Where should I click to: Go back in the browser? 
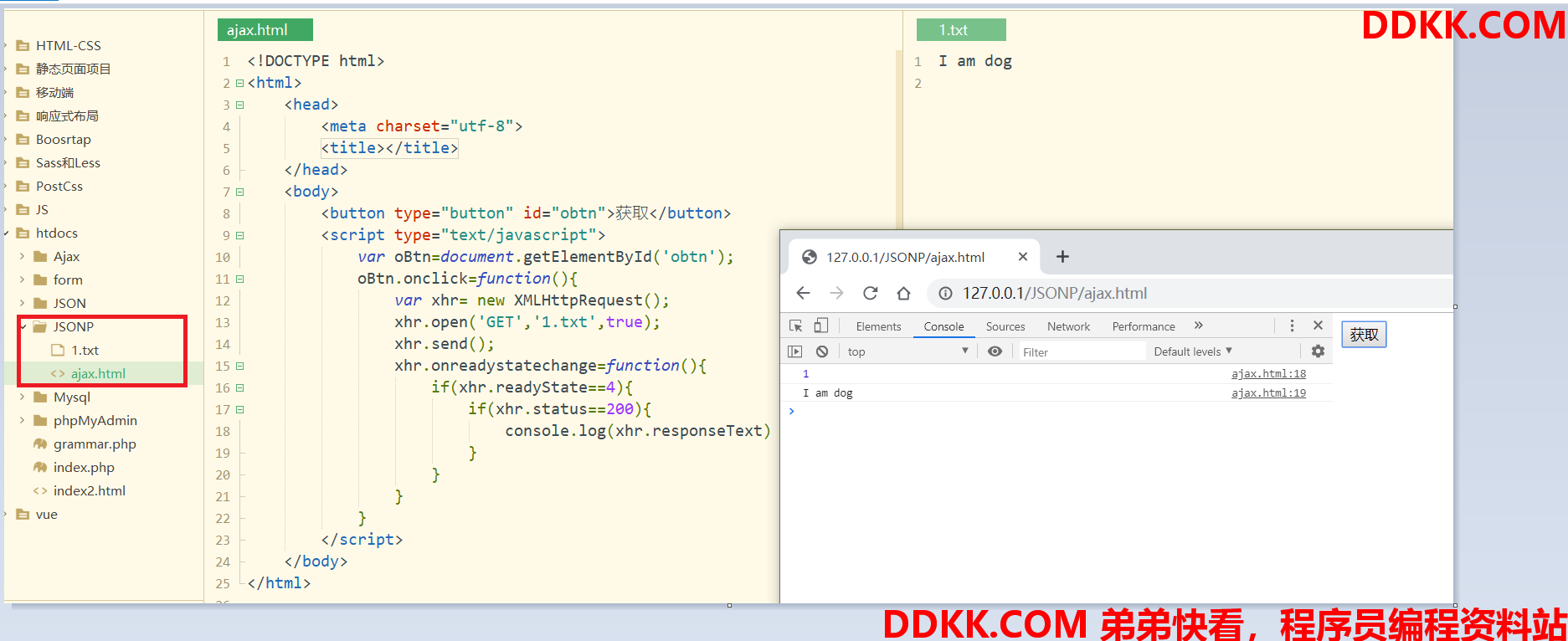(803, 293)
